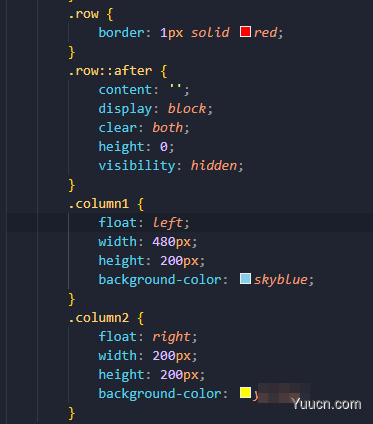Open the yellow color swatch picker
Screen dimensions: 373x424
(245, 393)
